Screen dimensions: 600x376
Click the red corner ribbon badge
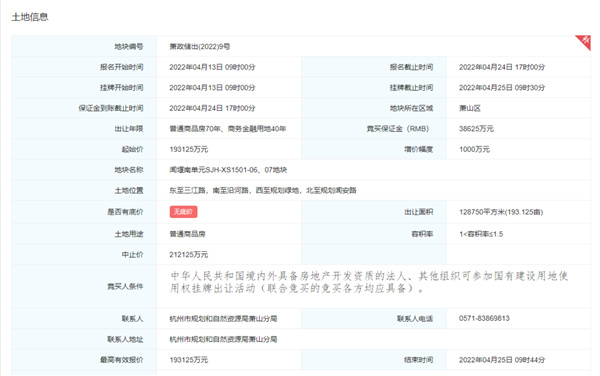click(x=585, y=41)
